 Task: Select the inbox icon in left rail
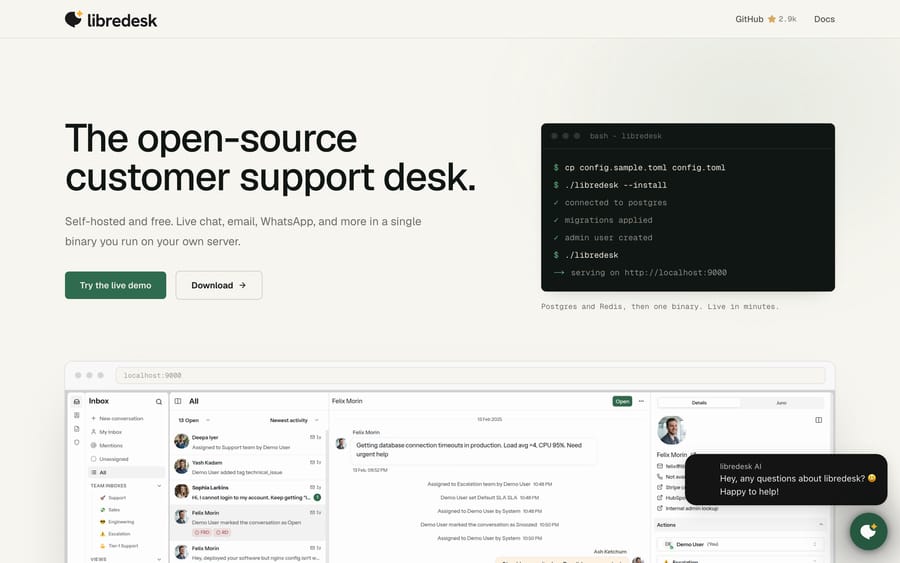click(x=76, y=401)
